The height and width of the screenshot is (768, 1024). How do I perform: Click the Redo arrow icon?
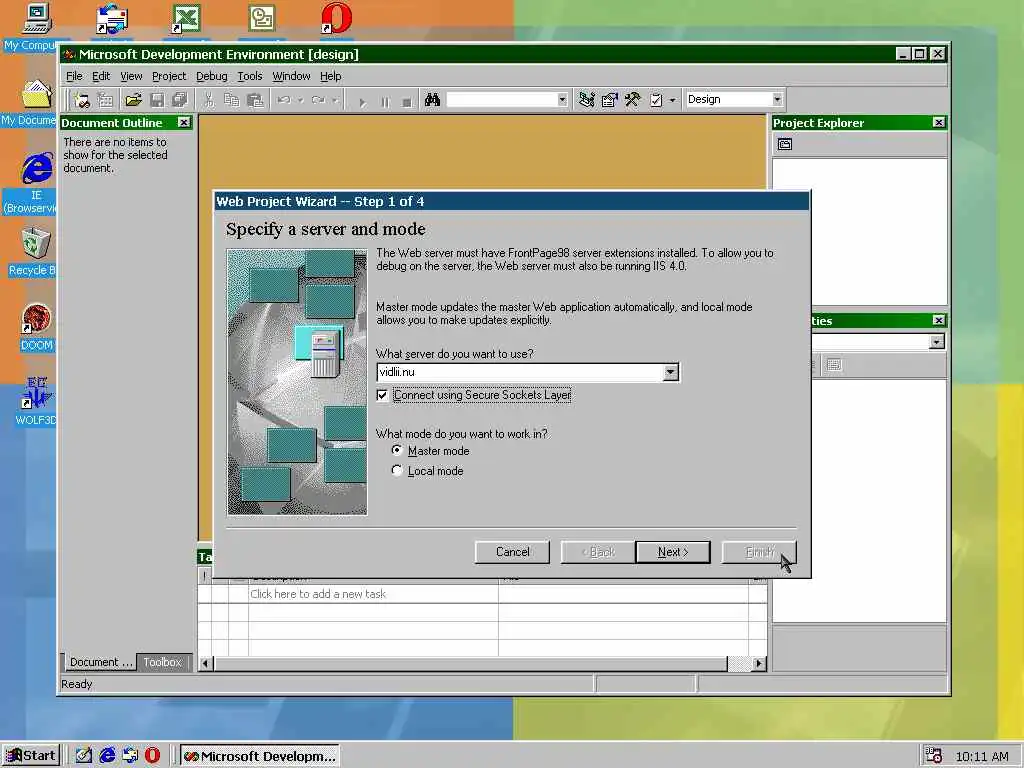(x=318, y=100)
